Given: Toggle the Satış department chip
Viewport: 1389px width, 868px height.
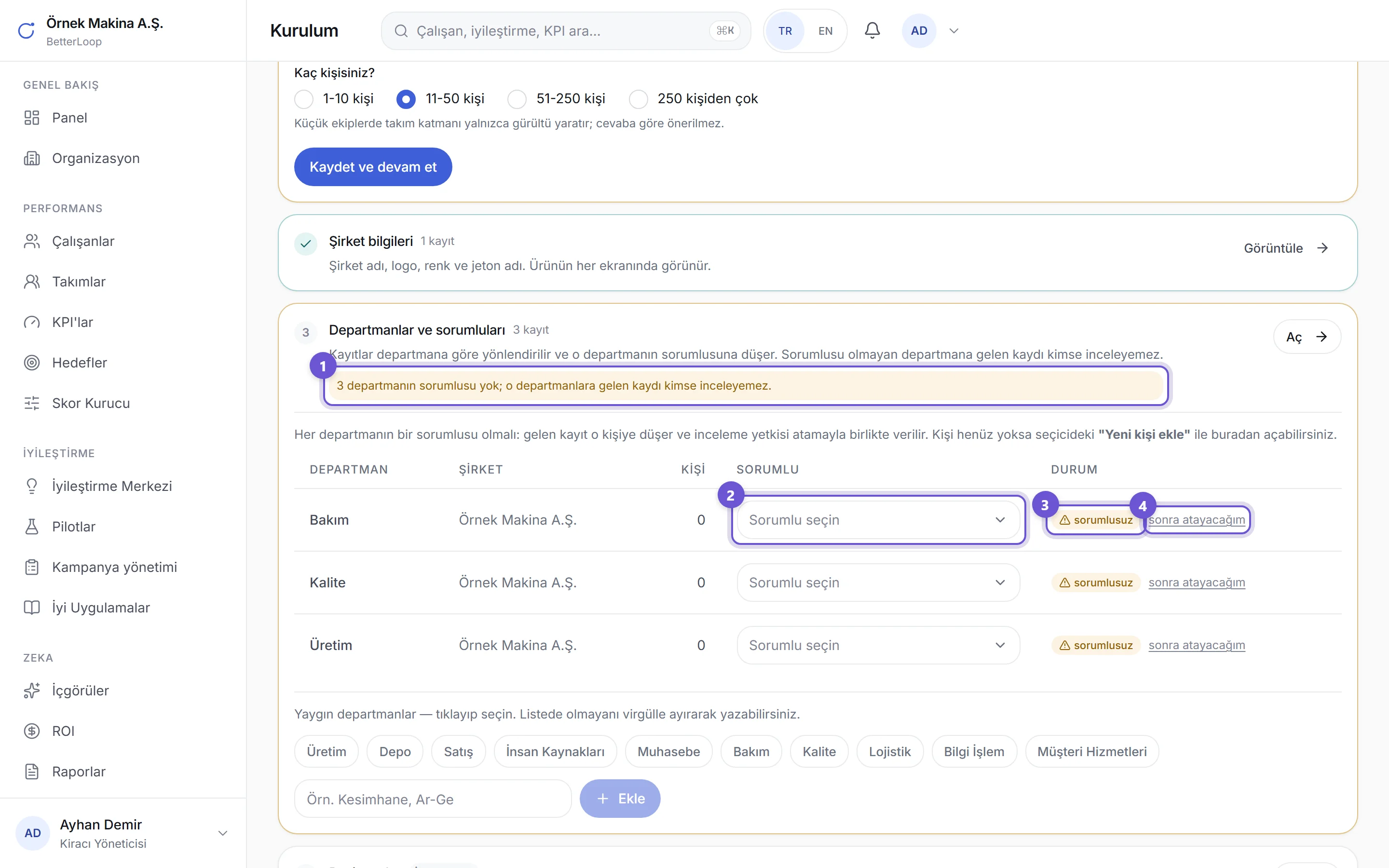Looking at the screenshot, I should pyautogui.click(x=458, y=751).
